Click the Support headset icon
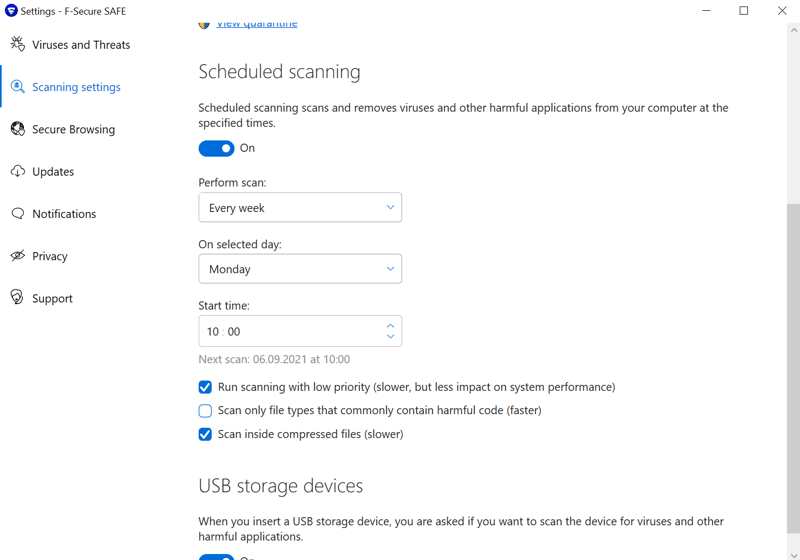Screen dimensions: 800x560 click(17, 297)
